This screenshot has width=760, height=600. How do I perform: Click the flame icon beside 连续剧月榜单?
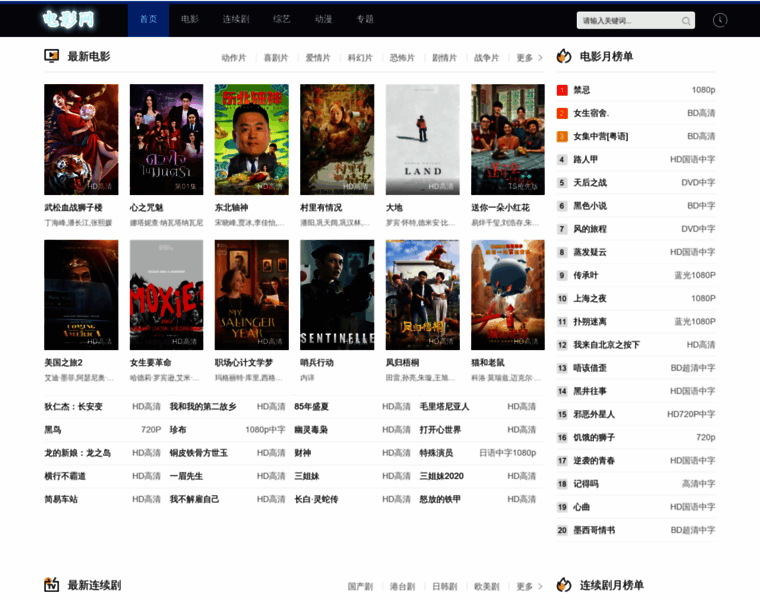point(564,585)
